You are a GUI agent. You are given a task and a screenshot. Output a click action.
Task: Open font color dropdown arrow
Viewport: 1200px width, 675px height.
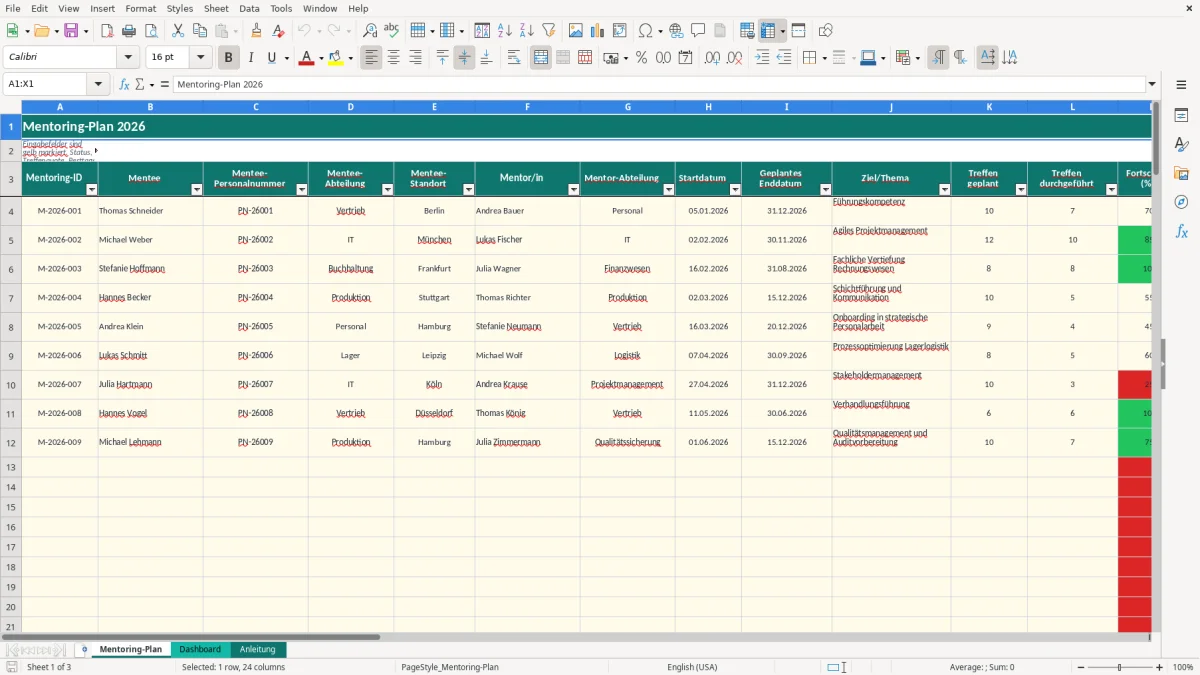321,58
